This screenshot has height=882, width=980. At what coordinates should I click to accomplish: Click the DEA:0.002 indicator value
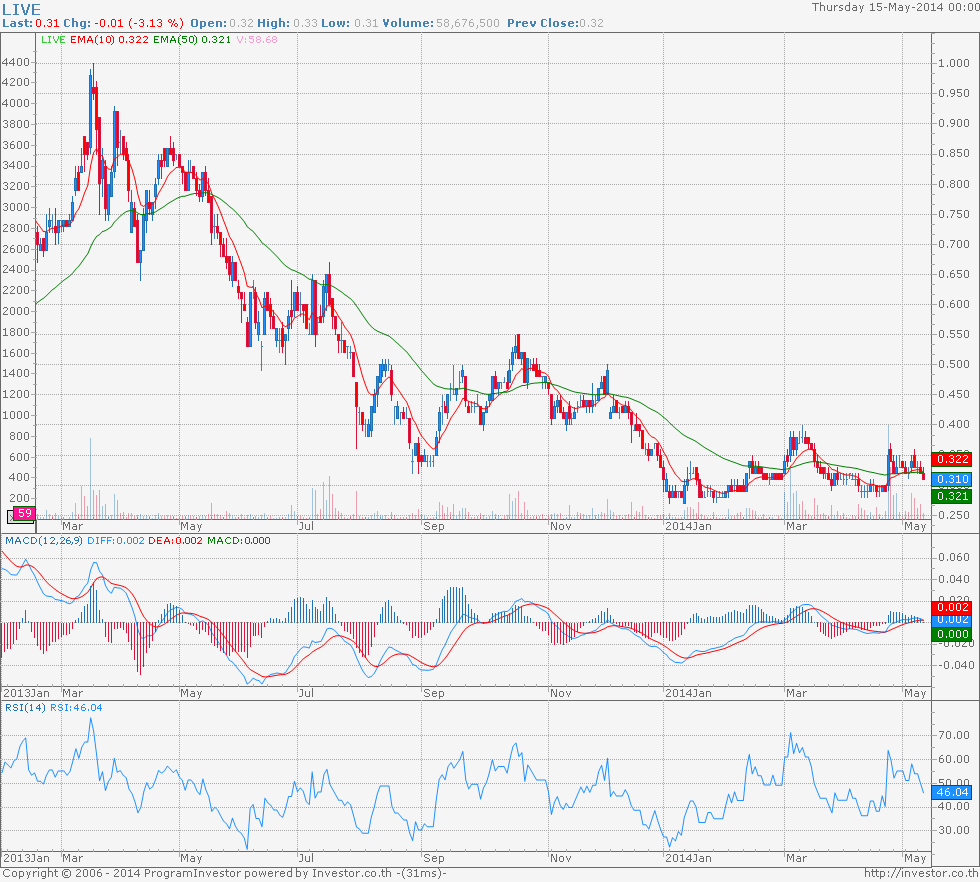175,541
